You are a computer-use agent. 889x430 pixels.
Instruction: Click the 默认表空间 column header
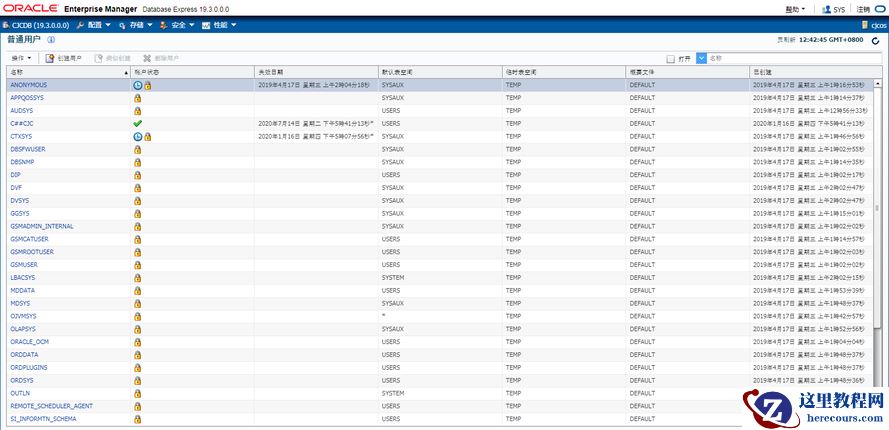441,72
